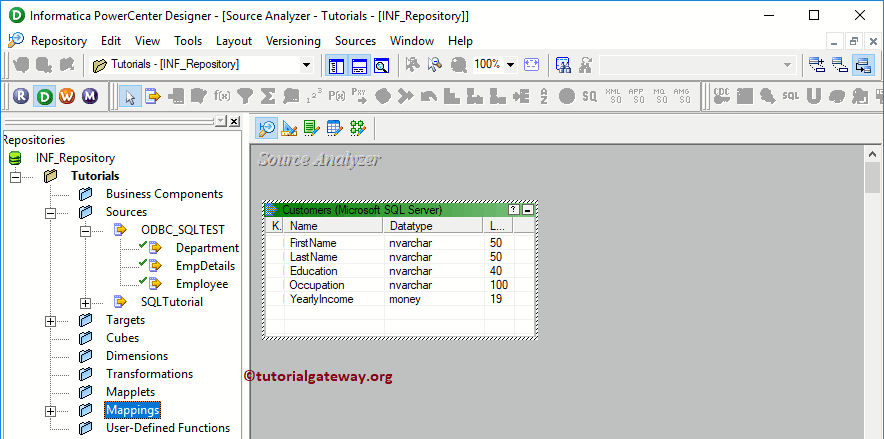Open the Mapping Designer tool icon
884x439 pixels.
point(357,128)
